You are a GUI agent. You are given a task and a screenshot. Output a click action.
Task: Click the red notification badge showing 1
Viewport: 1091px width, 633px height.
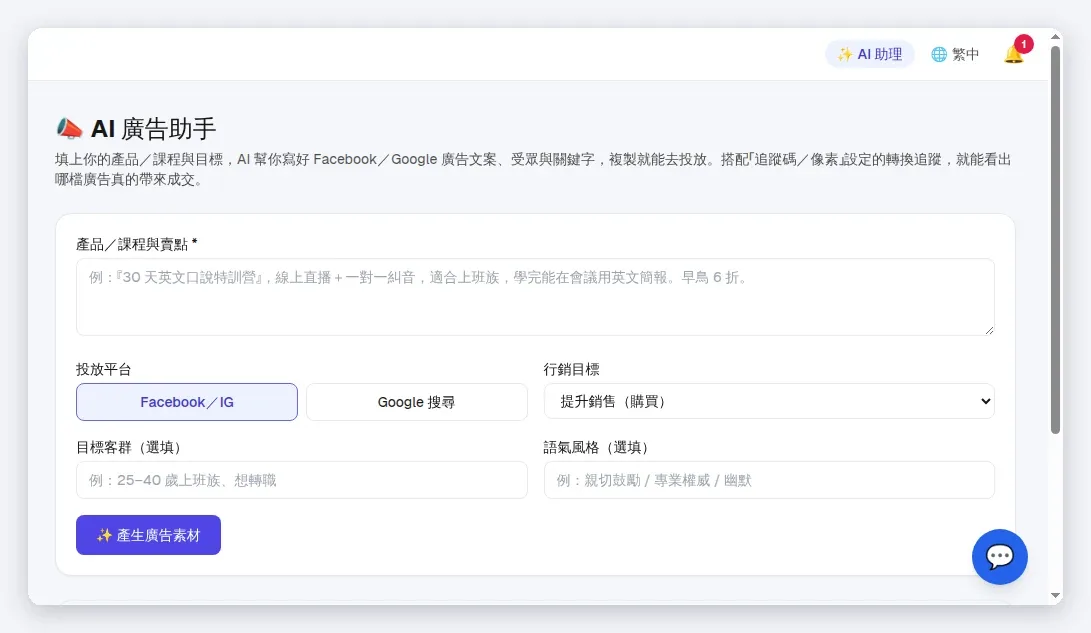coord(1024,44)
